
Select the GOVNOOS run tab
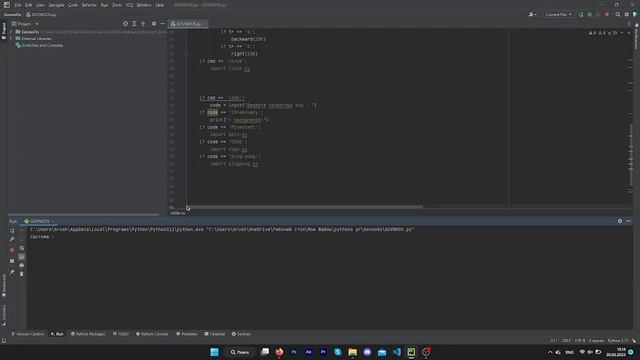click(40, 221)
